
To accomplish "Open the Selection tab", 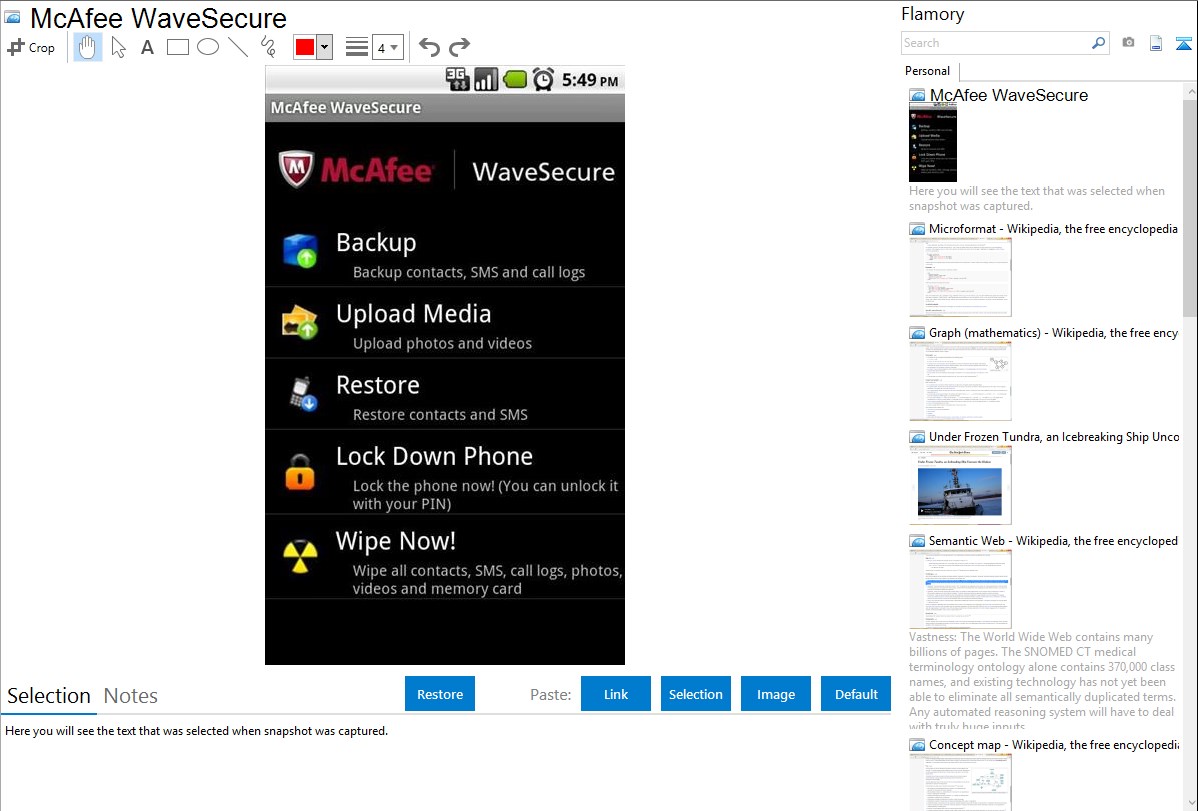I will click(x=49, y=696).
